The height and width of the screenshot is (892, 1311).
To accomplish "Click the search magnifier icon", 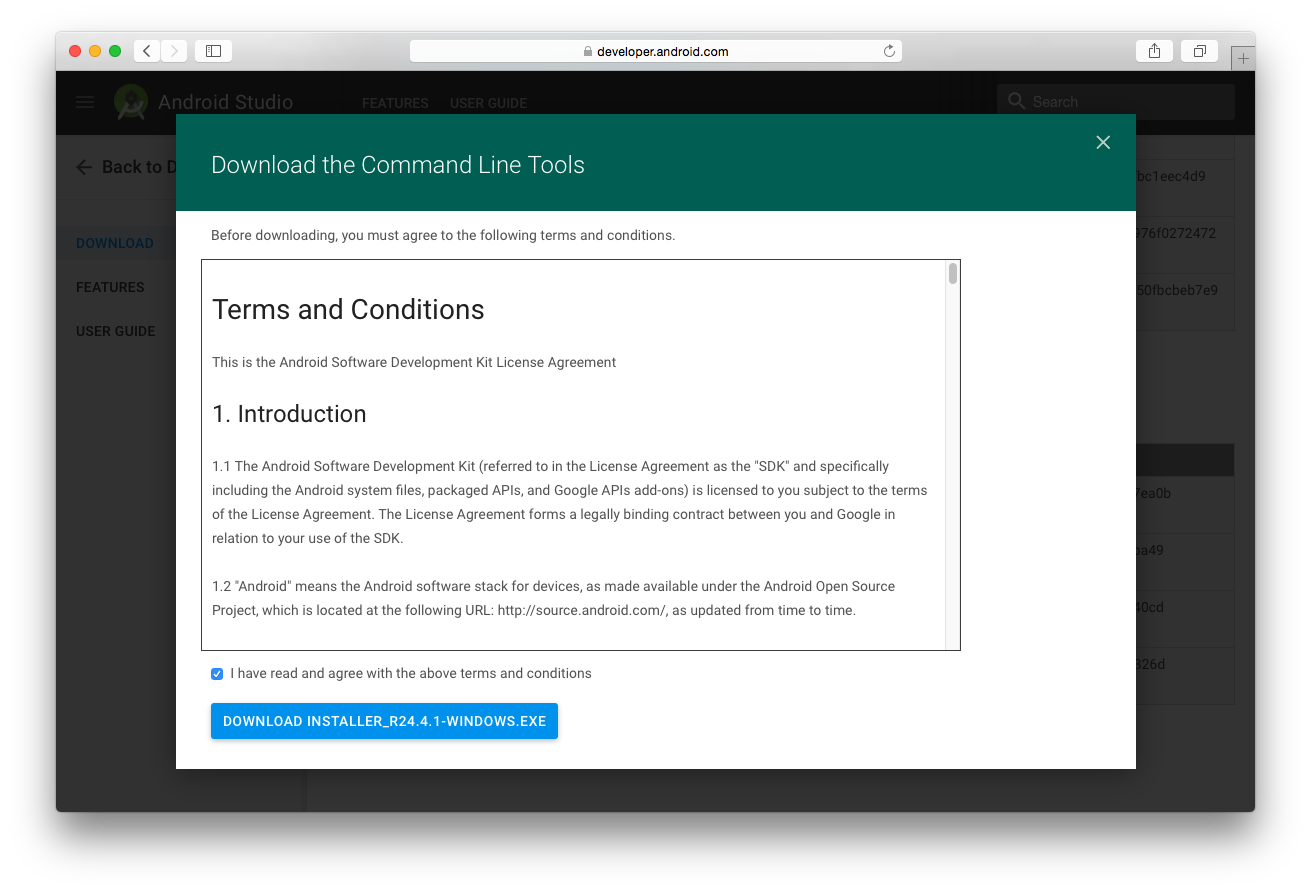I will pyautogui.click(x=1017, y=102).
